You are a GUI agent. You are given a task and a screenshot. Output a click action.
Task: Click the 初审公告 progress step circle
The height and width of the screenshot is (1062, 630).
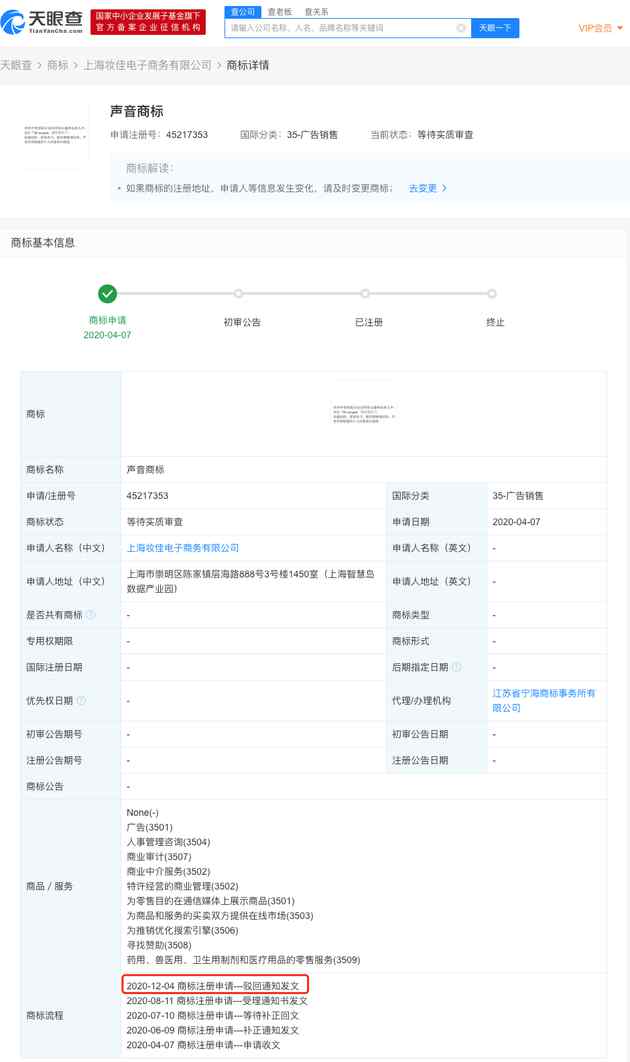click(238, 294)
